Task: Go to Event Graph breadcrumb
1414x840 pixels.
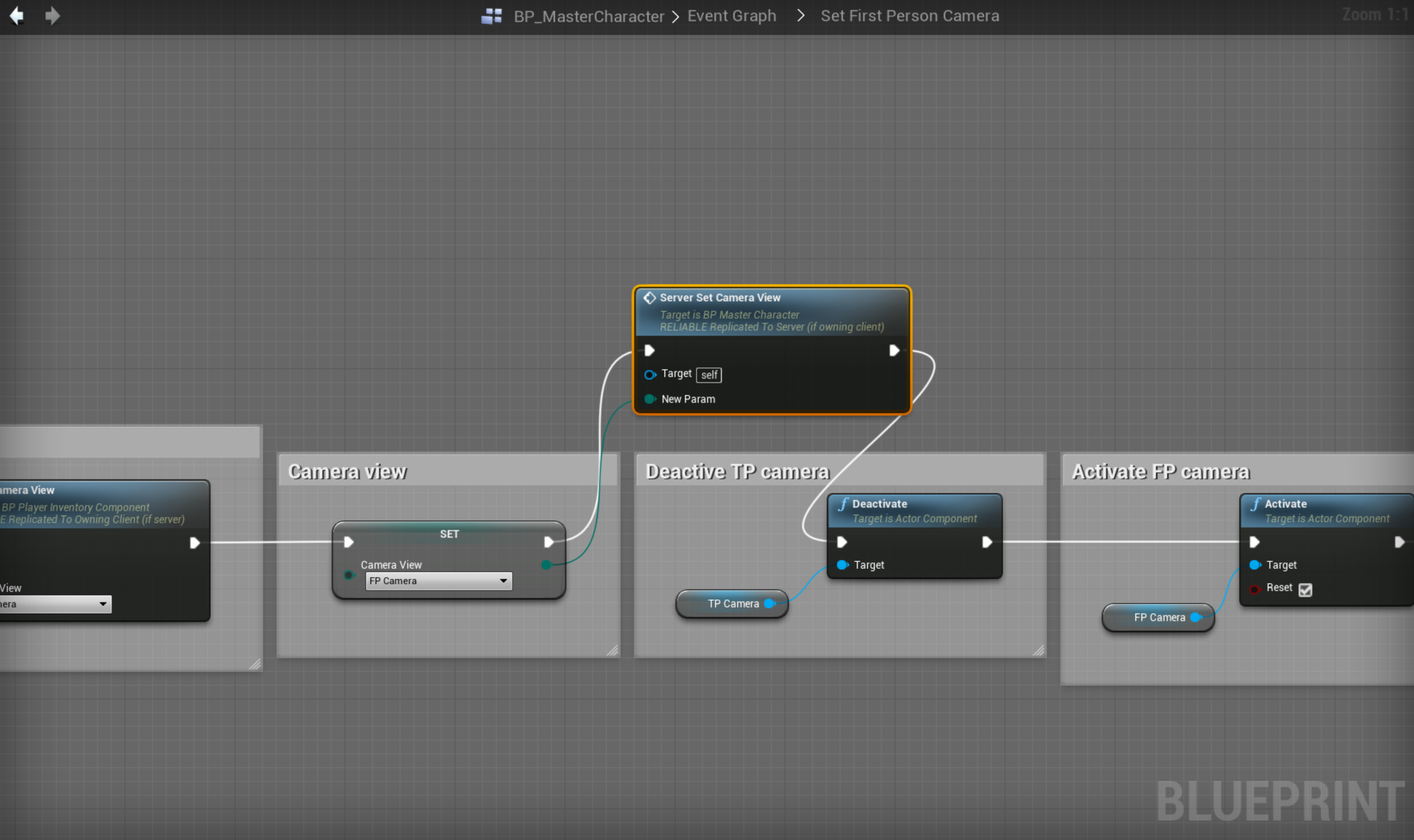Action: [x=732, y=16]
